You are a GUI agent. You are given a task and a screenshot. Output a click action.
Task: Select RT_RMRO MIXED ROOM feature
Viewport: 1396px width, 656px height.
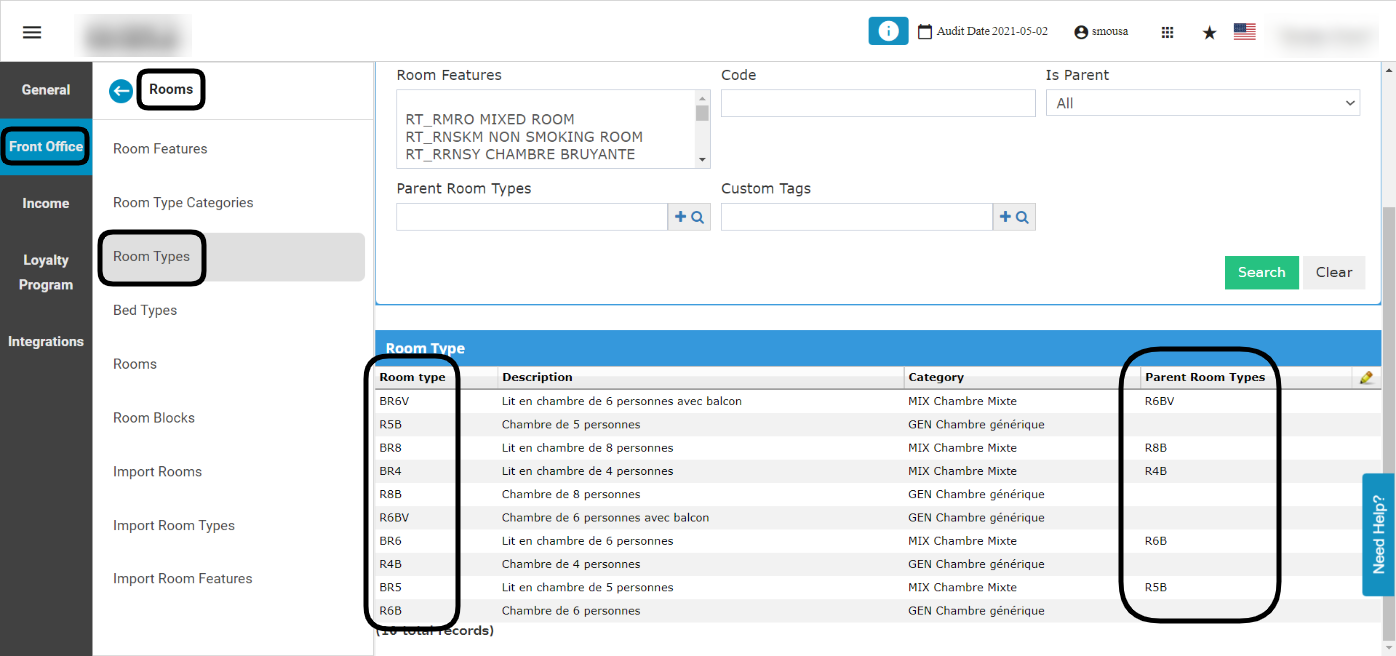coord(490,119)
